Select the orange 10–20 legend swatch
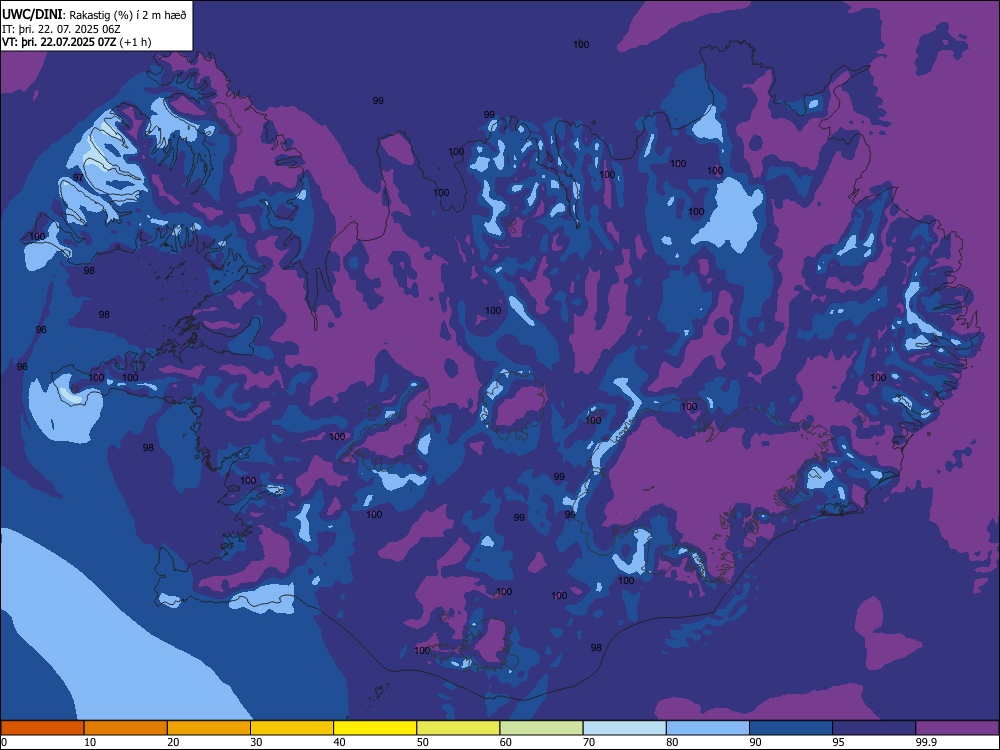The height and width of the screenshot is (750, 1000). (126, 728)
